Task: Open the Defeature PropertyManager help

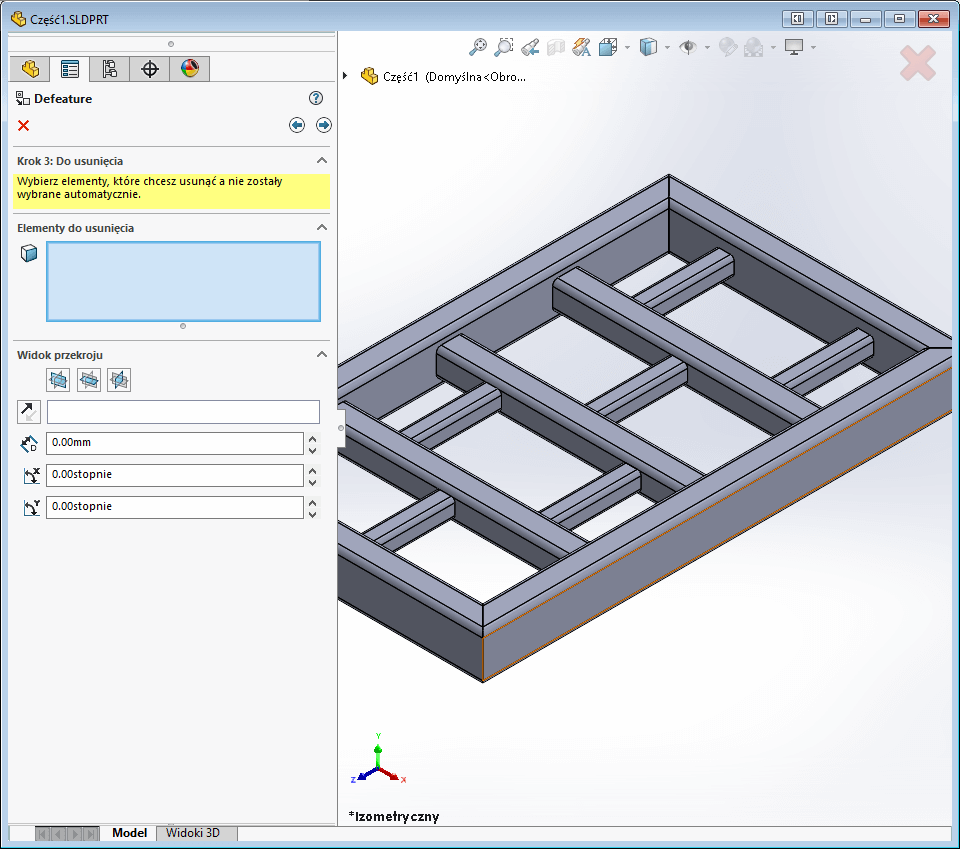Action: coord(316,98)
